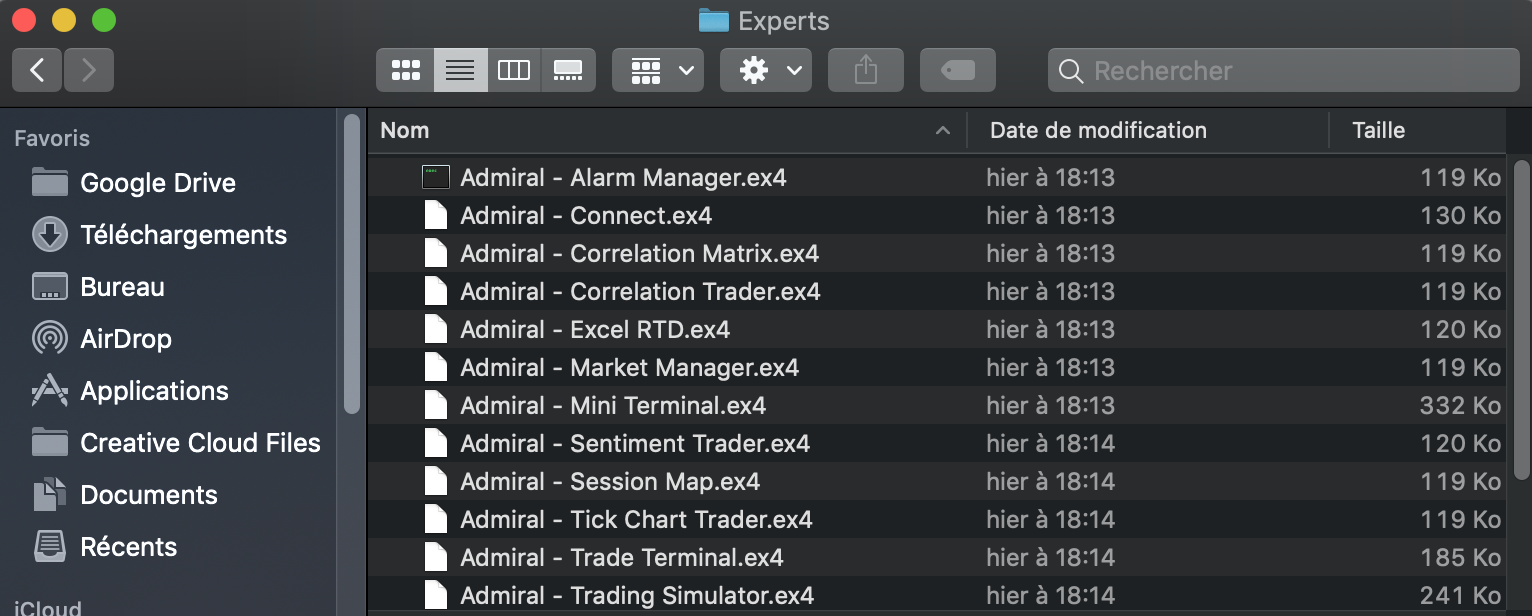Select Admiral - Mini Terminal.ex4
This screenshot has height=616, width=1532.
pos(936,406)
